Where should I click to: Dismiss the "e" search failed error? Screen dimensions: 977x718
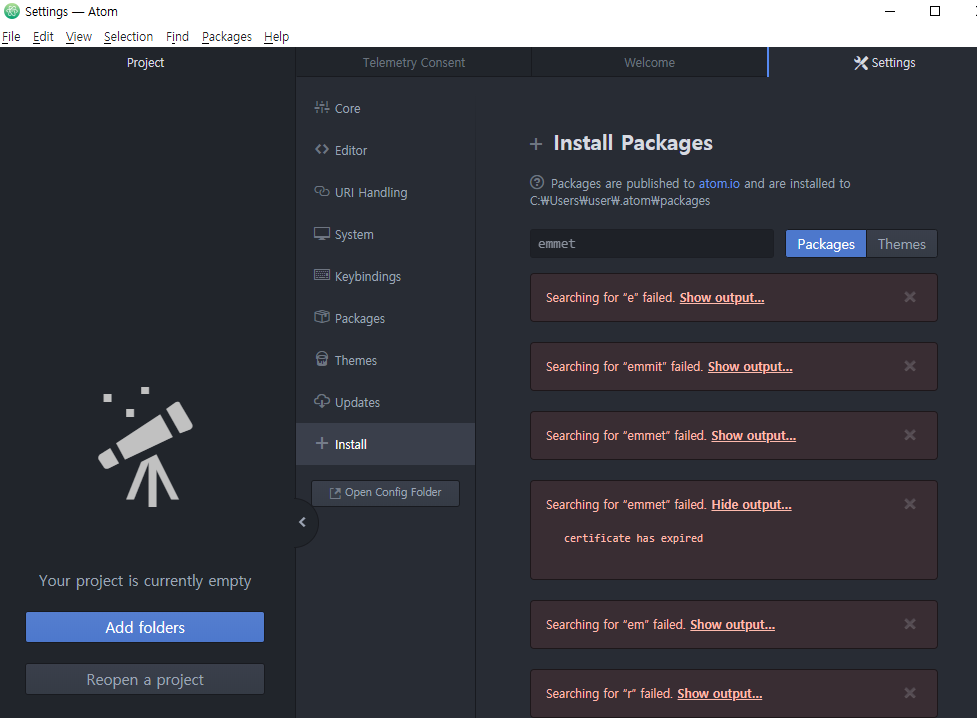[x=910, y=297]
